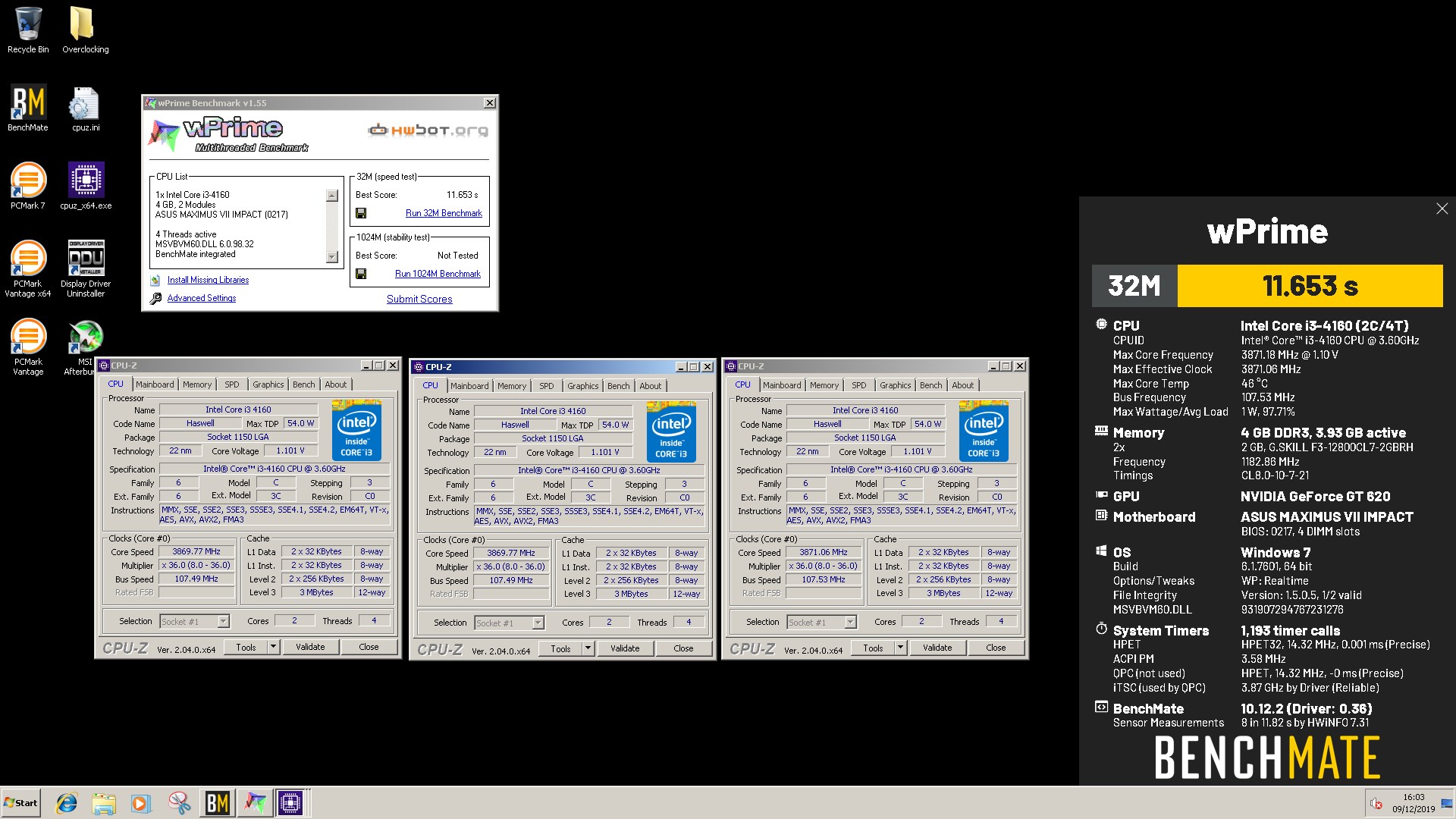Viewport: 1456px width, 819px height.
Task: Click Validate button in right CPU-Z
Action: point(937,648)
